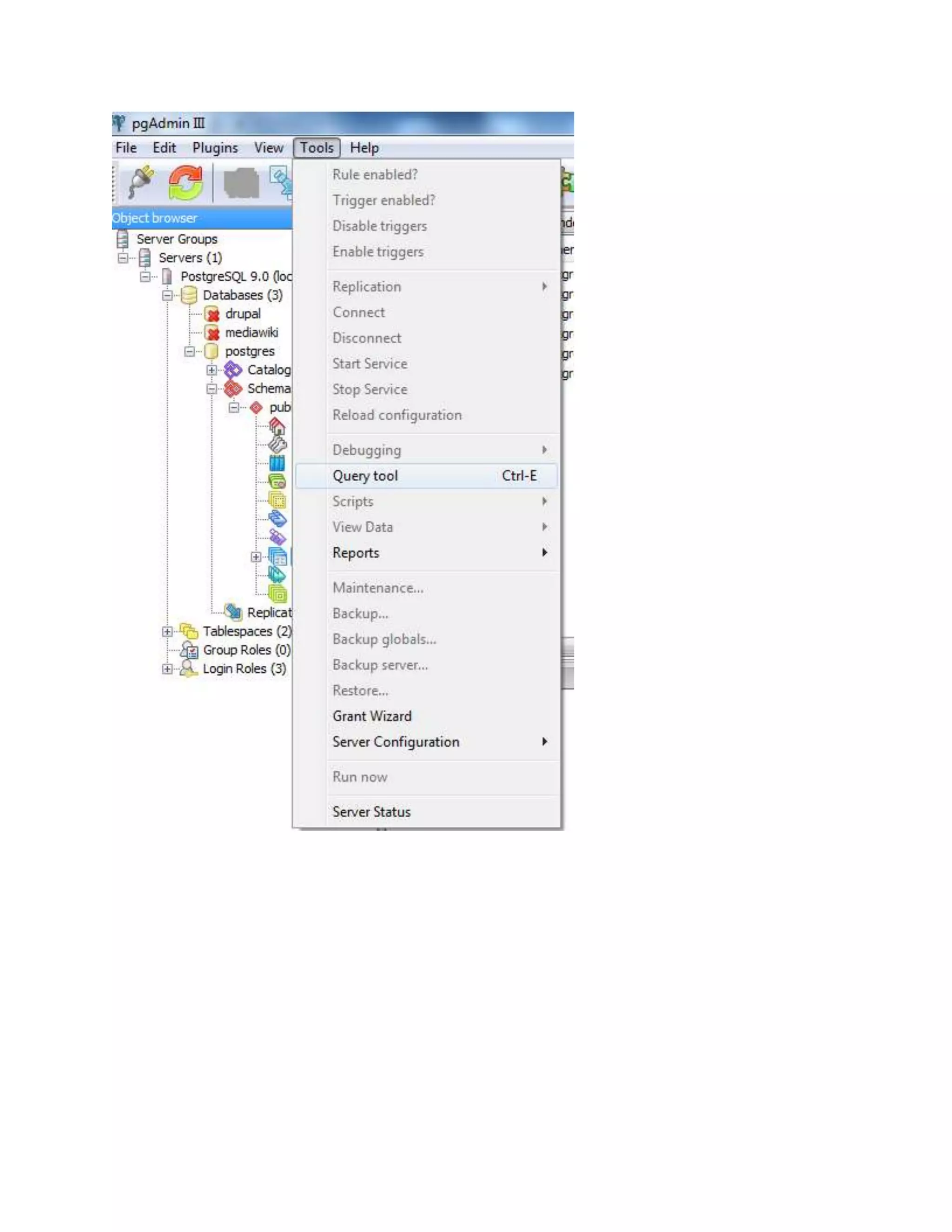
Task: Open the Edit menu
Action: [164, 148]
